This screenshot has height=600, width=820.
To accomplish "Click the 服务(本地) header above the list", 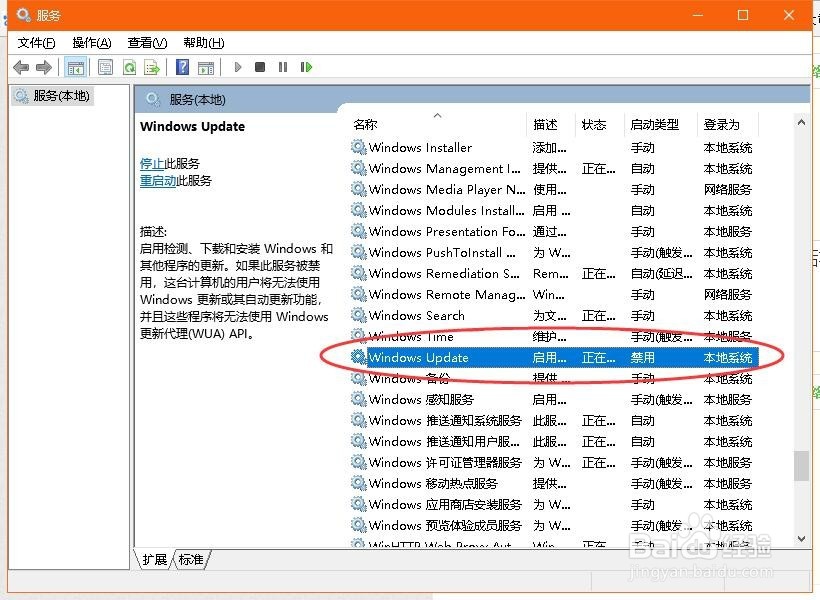I will click(197, 99).
